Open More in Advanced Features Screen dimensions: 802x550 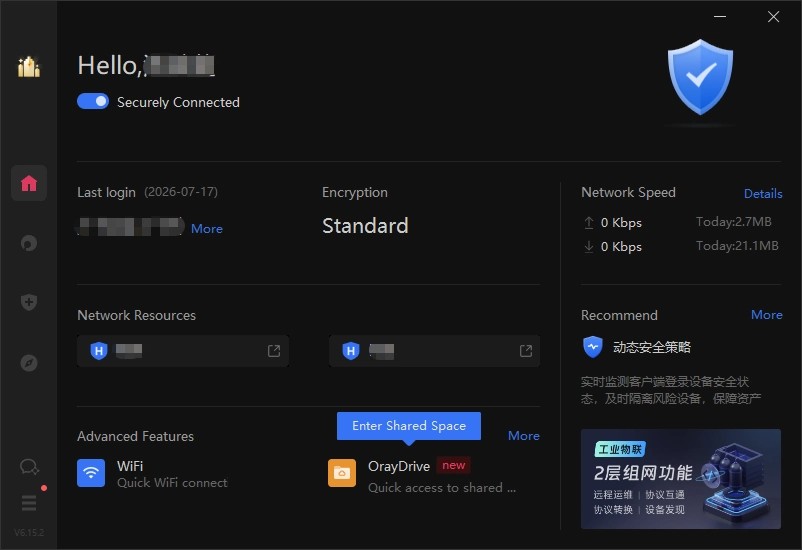click(x=523, y=436)
